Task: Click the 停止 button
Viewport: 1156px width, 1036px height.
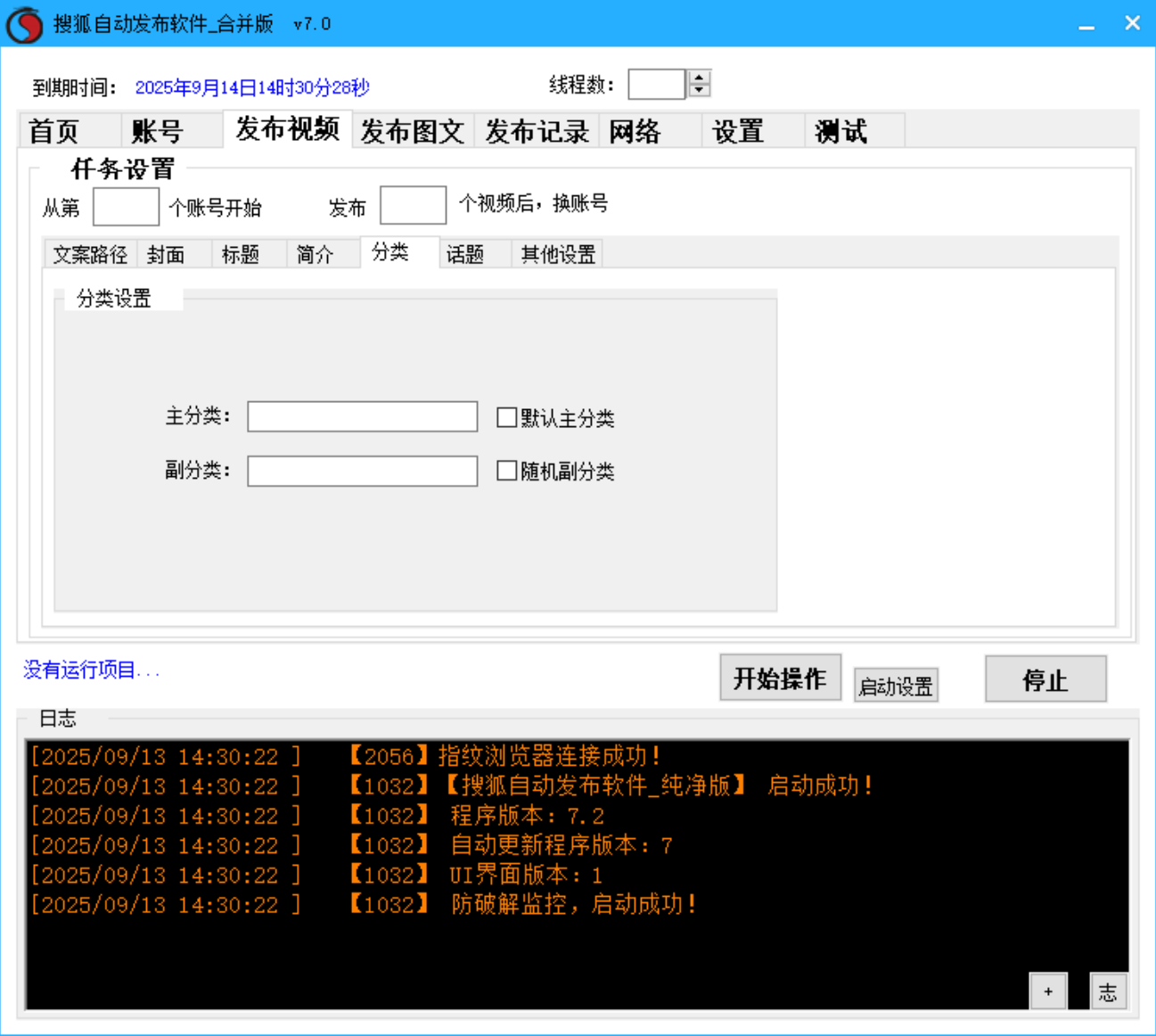Action: click(1045, 678)
